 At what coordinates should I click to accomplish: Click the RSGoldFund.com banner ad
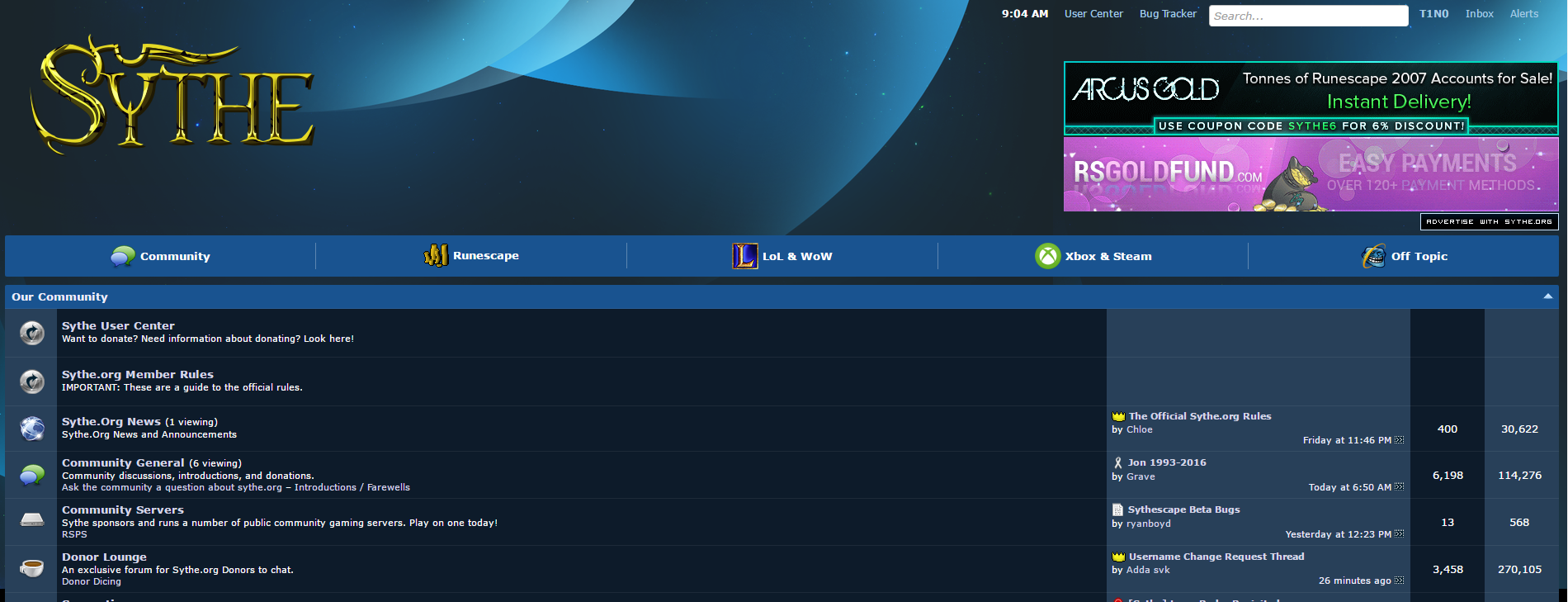tap(1311, 174)
